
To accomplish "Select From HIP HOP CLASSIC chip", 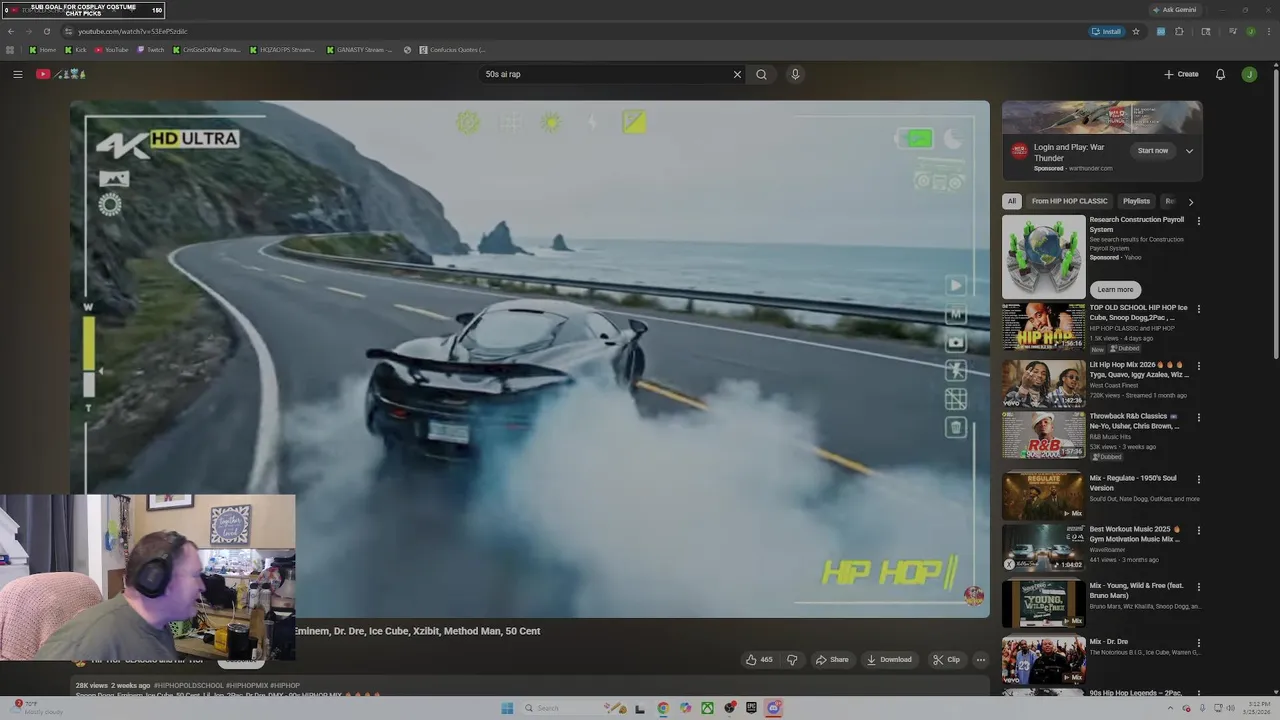I will click(1069, 201).
